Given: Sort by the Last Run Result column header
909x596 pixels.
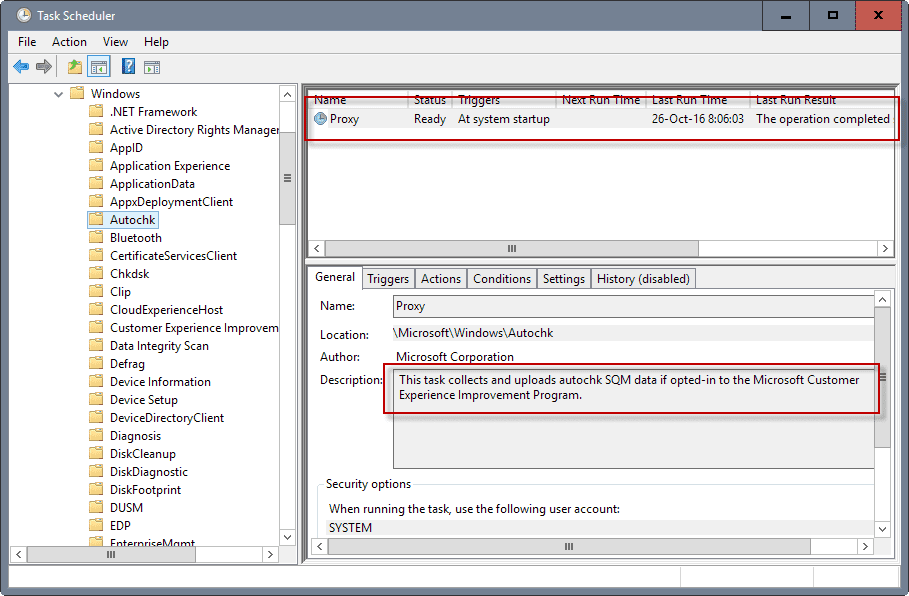Looking at the screenshot, I should (x=822, y=100).
